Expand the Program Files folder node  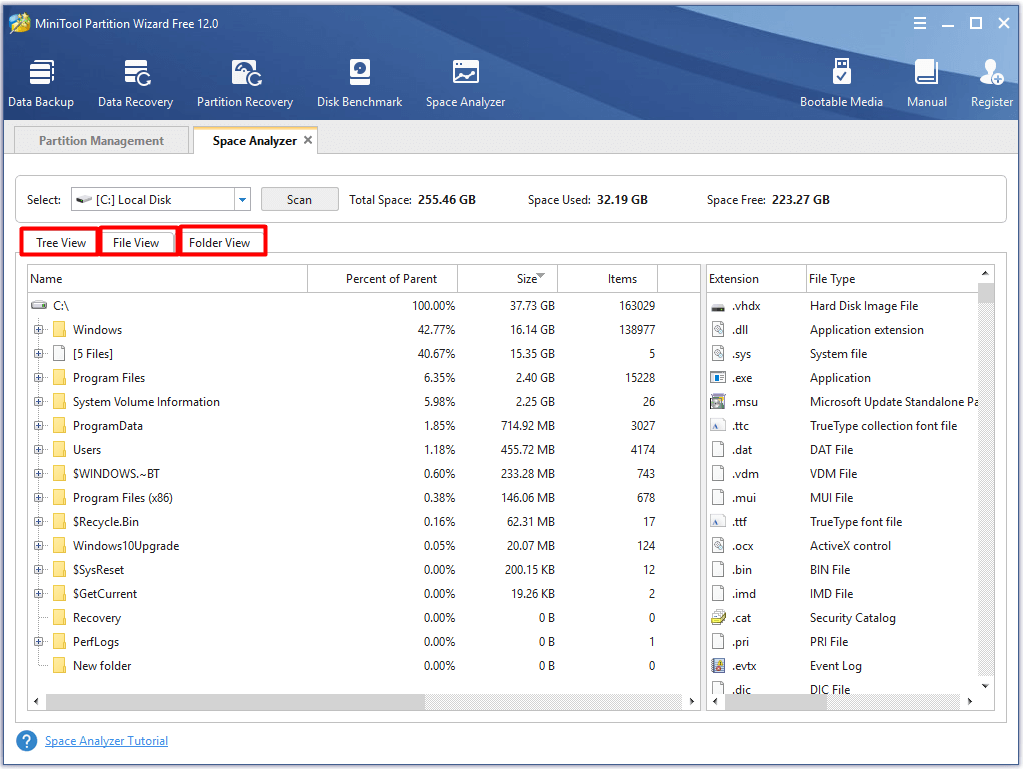pos(38,378)
